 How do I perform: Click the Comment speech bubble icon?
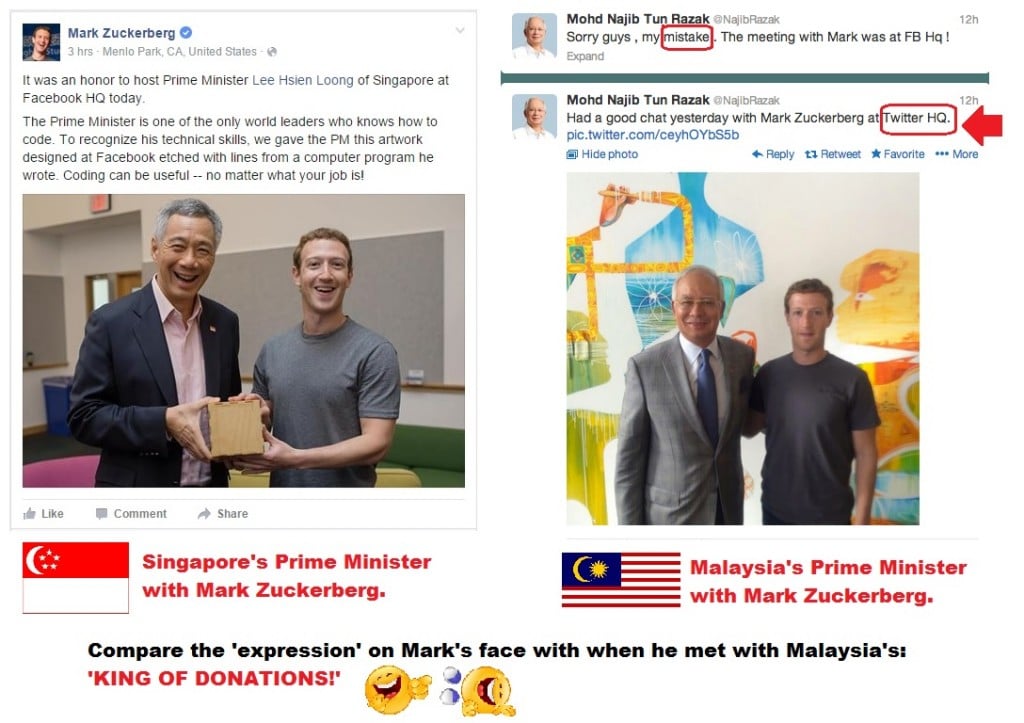pos(101,513)
